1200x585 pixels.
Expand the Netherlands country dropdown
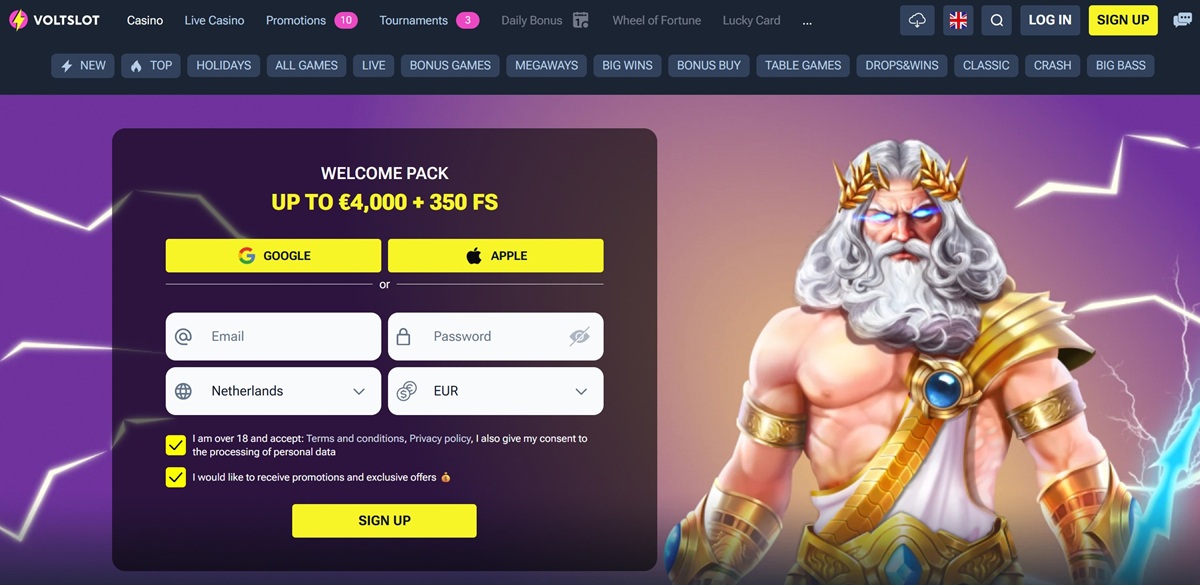point(273,391)
